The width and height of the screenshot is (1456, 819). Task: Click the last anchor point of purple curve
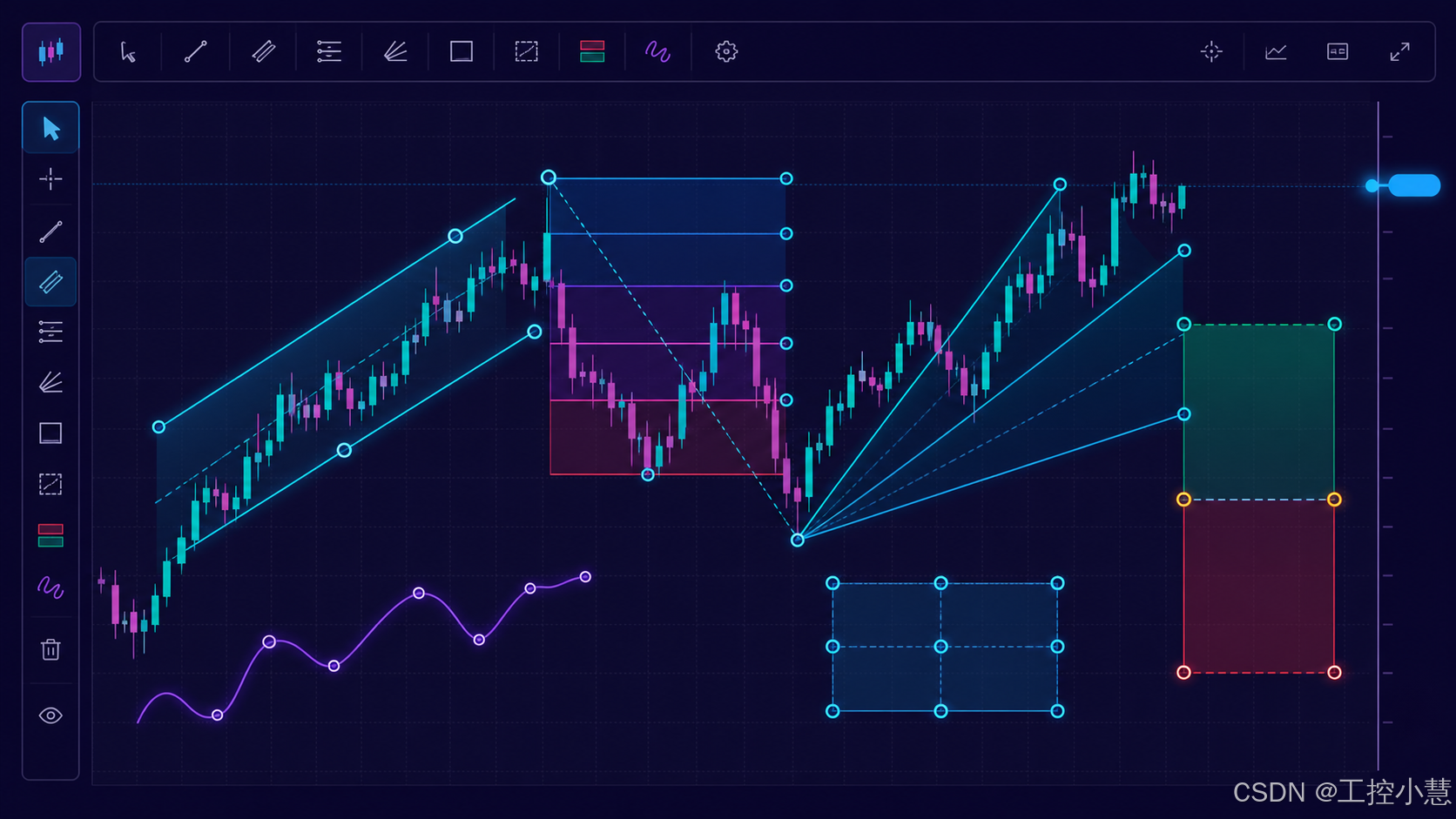pyautogui.click(x=585, y=577)
